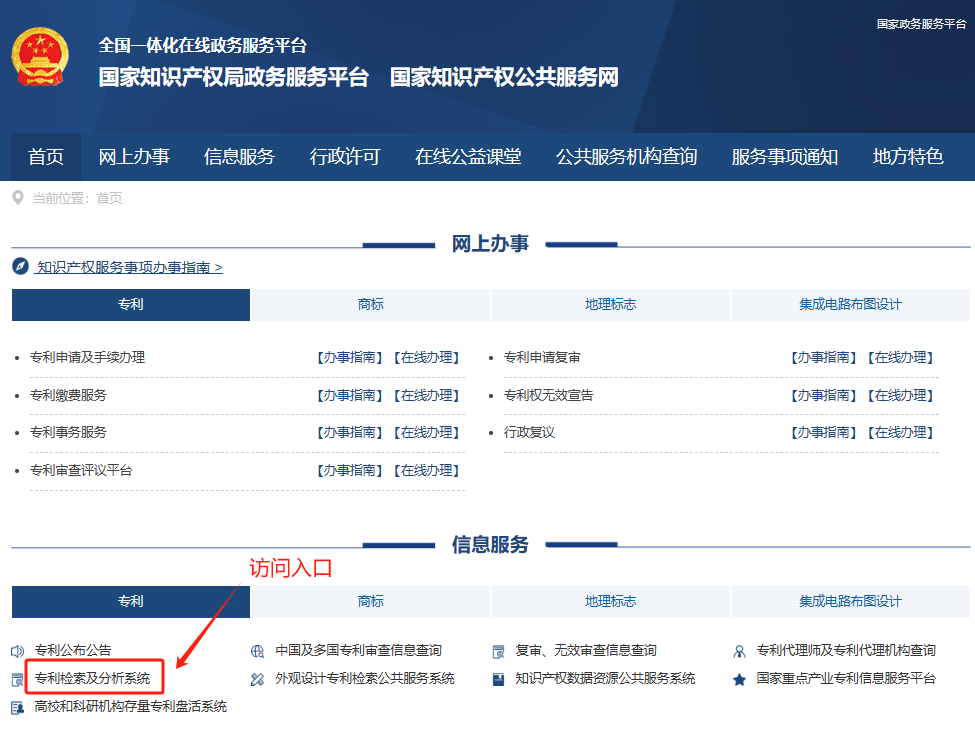Open 知识产权服务事项办事指南 link
This screenshot has width=975, height=732.
click(129, 267)
